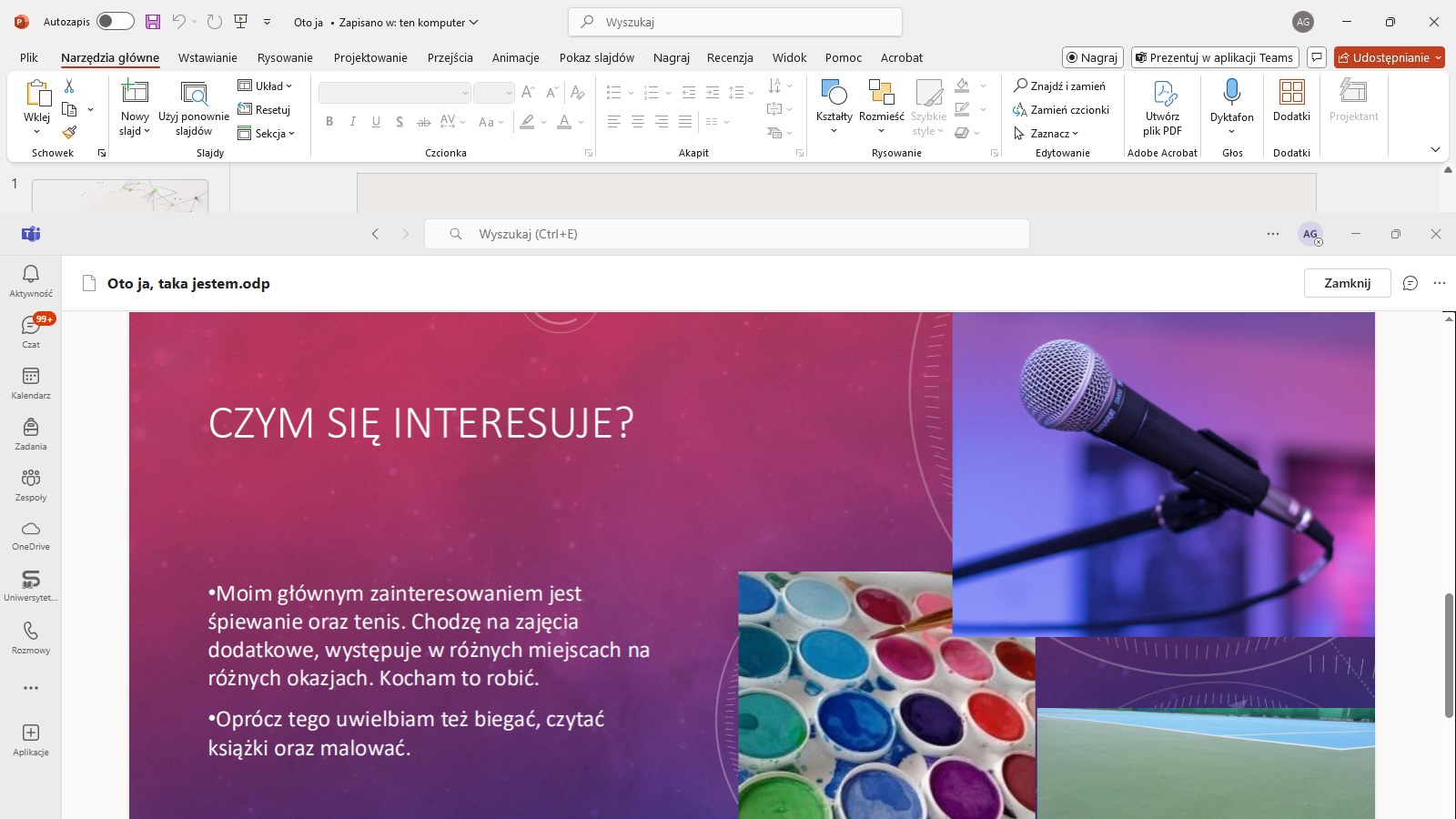Screen dimensions: 1456x819
Task: Toggle bulleted list button
Action: click(614, 92)
